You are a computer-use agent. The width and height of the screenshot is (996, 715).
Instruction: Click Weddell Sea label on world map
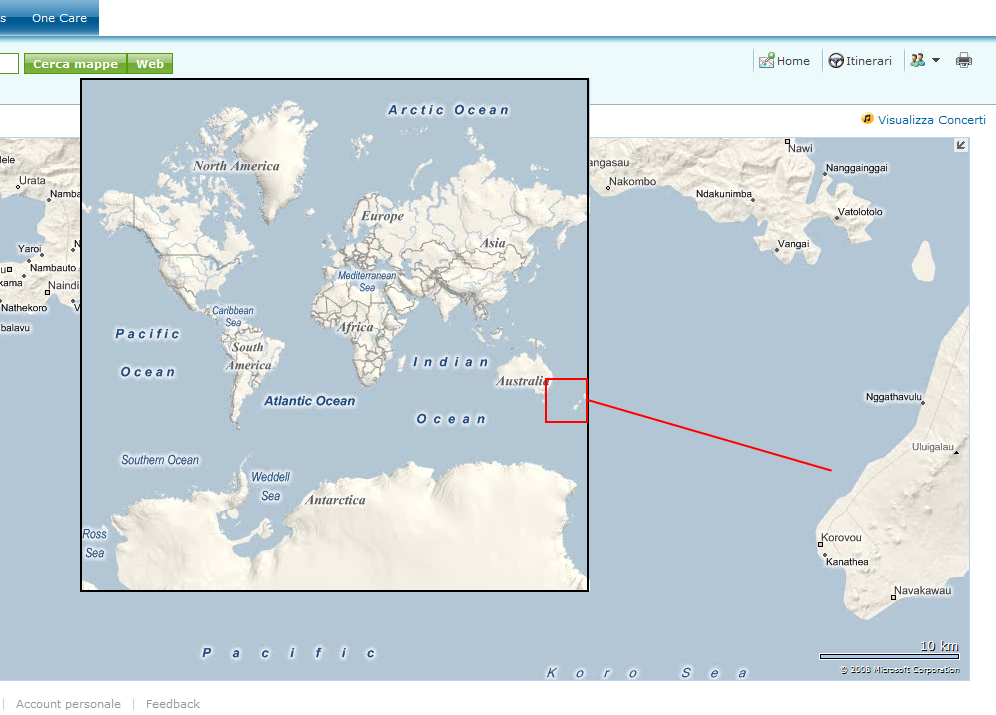tap(271, 486)
